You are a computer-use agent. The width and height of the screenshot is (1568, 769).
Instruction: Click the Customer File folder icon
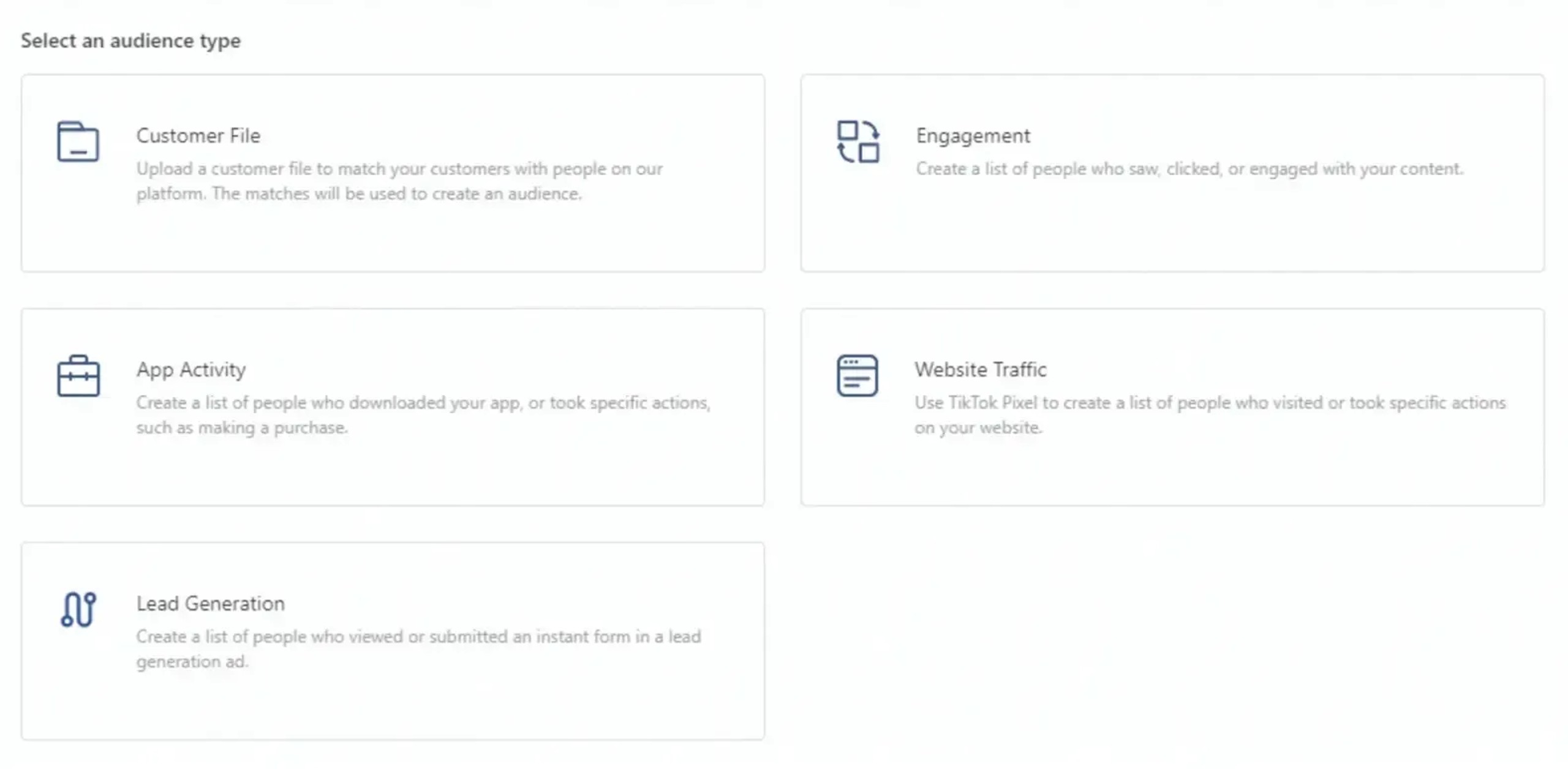(x=78, y=141)
